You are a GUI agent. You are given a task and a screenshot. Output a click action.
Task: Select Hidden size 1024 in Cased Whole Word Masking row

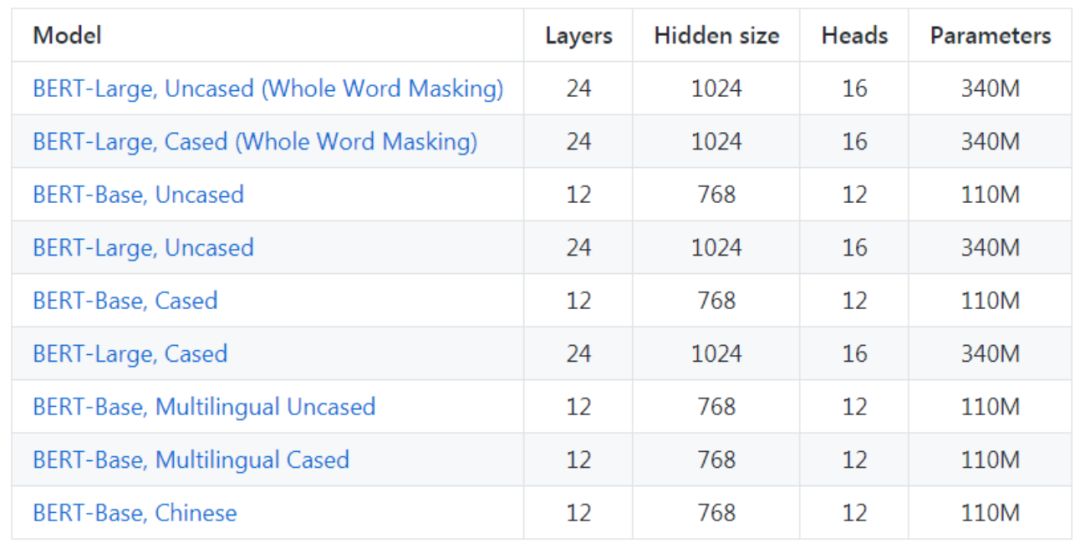[x=716, y=142]
